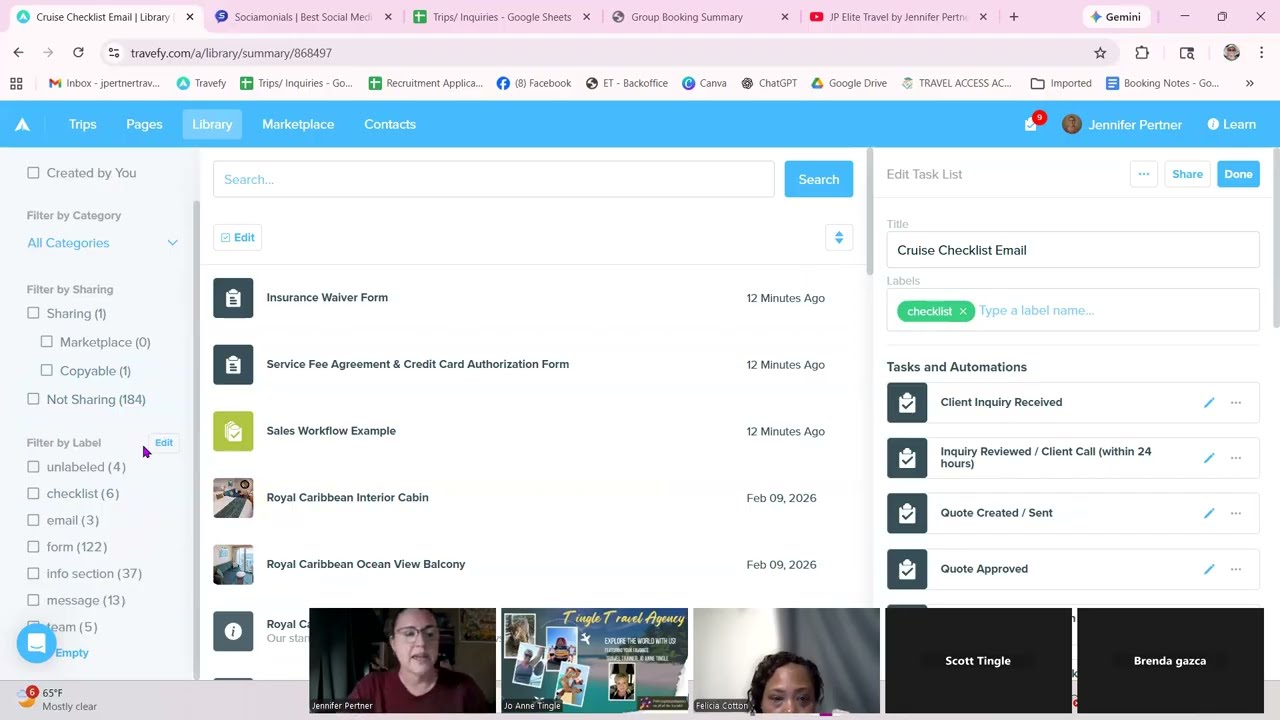Open the Gemini side panel button
The height and width of the screenshot is (720, 1280).
(x=1116, y=17)
